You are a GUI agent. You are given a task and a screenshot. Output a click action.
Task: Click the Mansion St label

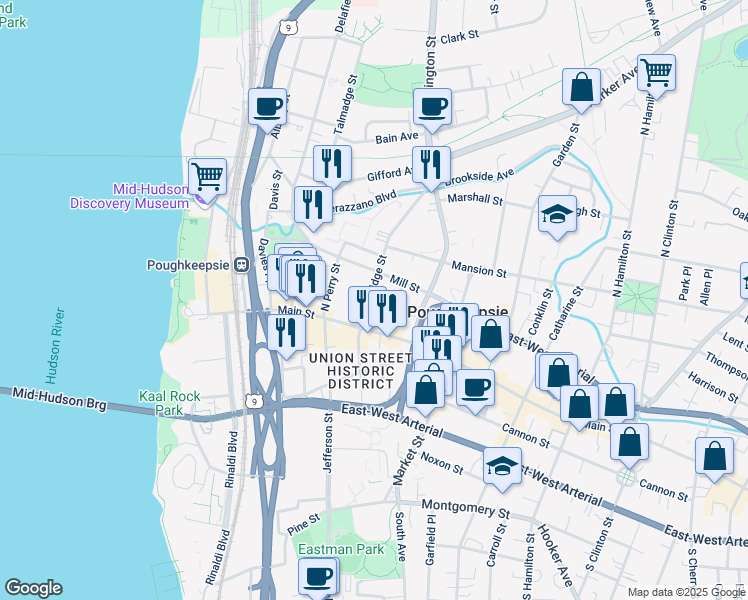pyautogui.click(x=479, y=269)
